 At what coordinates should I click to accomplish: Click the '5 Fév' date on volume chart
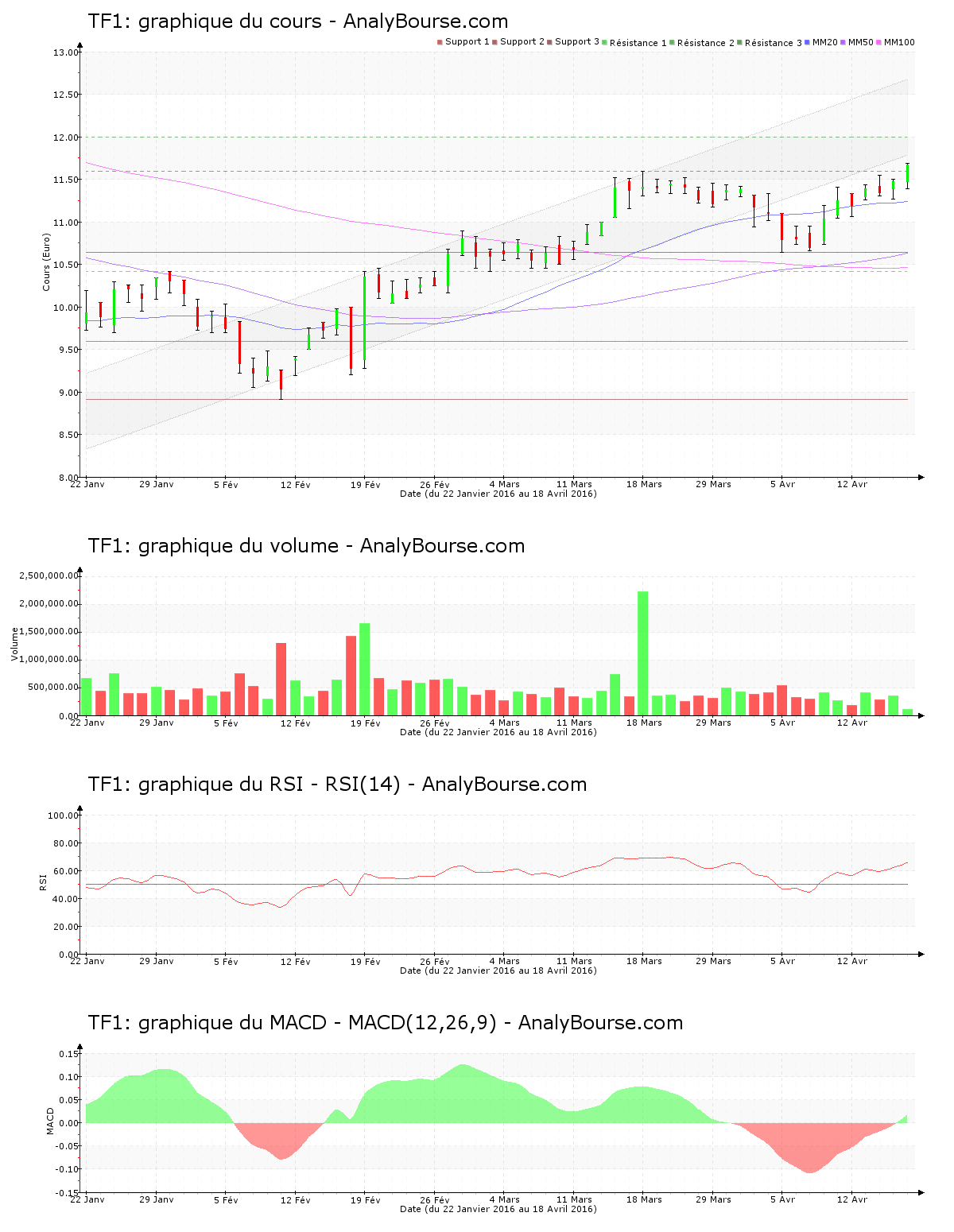[x=226, y=723]
